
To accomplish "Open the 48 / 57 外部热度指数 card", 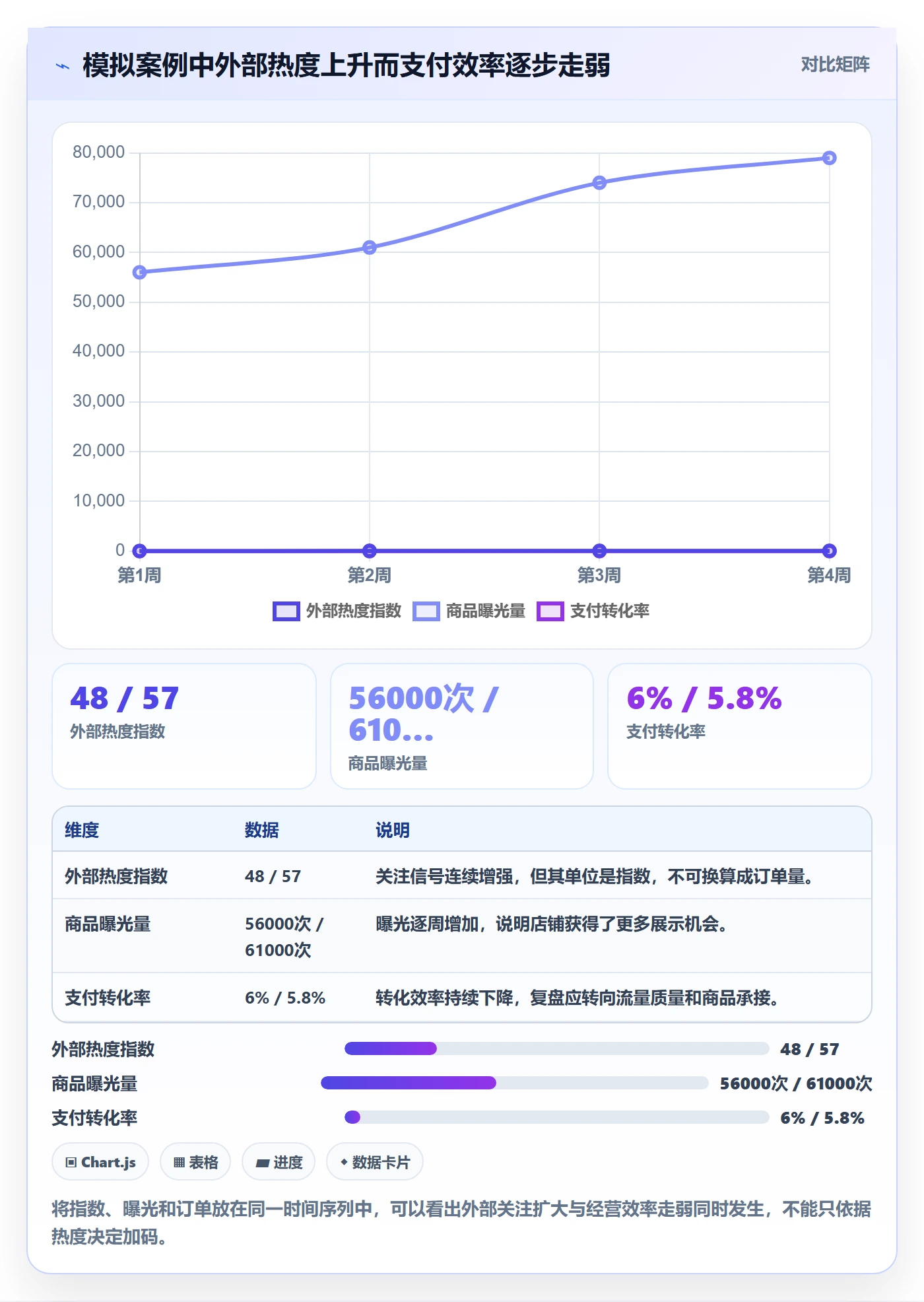I will [184, 726].
